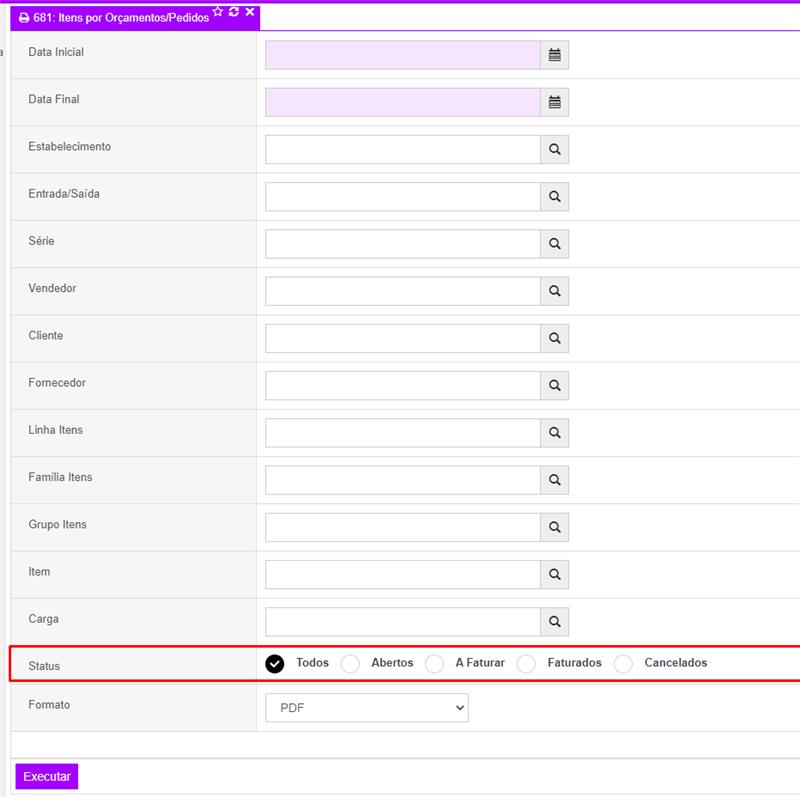Focus the Data Final date field
The image size is (800, 797).
click(x=403, y=102)
